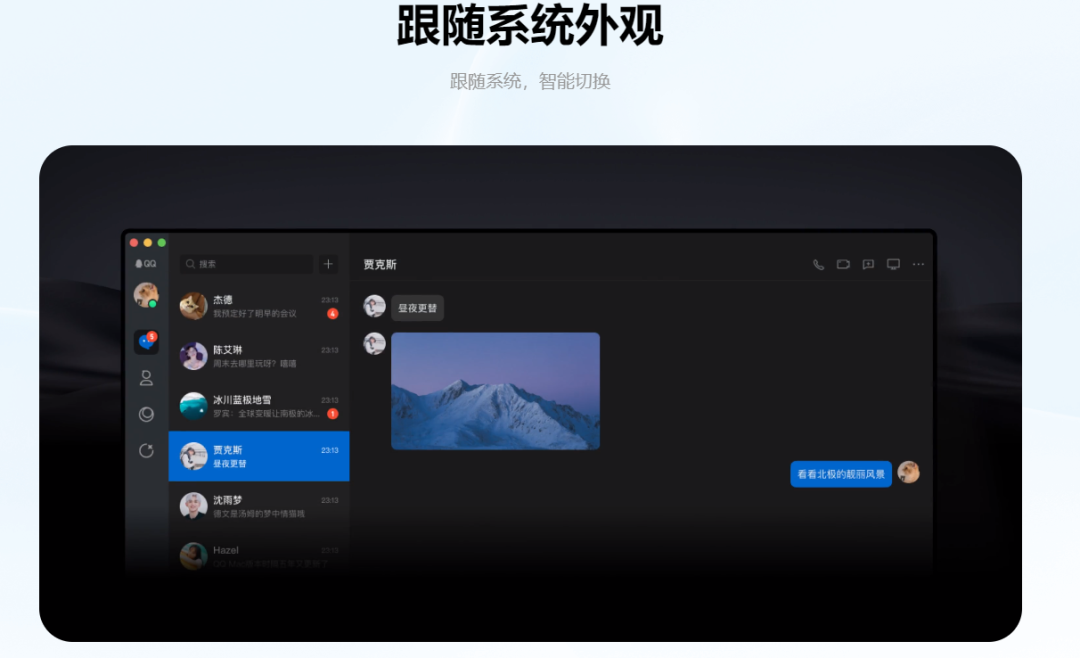Click the message bubble 看看北极的靓丽风景
This screenshot has height=658, width=1080.
click(x=840, y=474)
